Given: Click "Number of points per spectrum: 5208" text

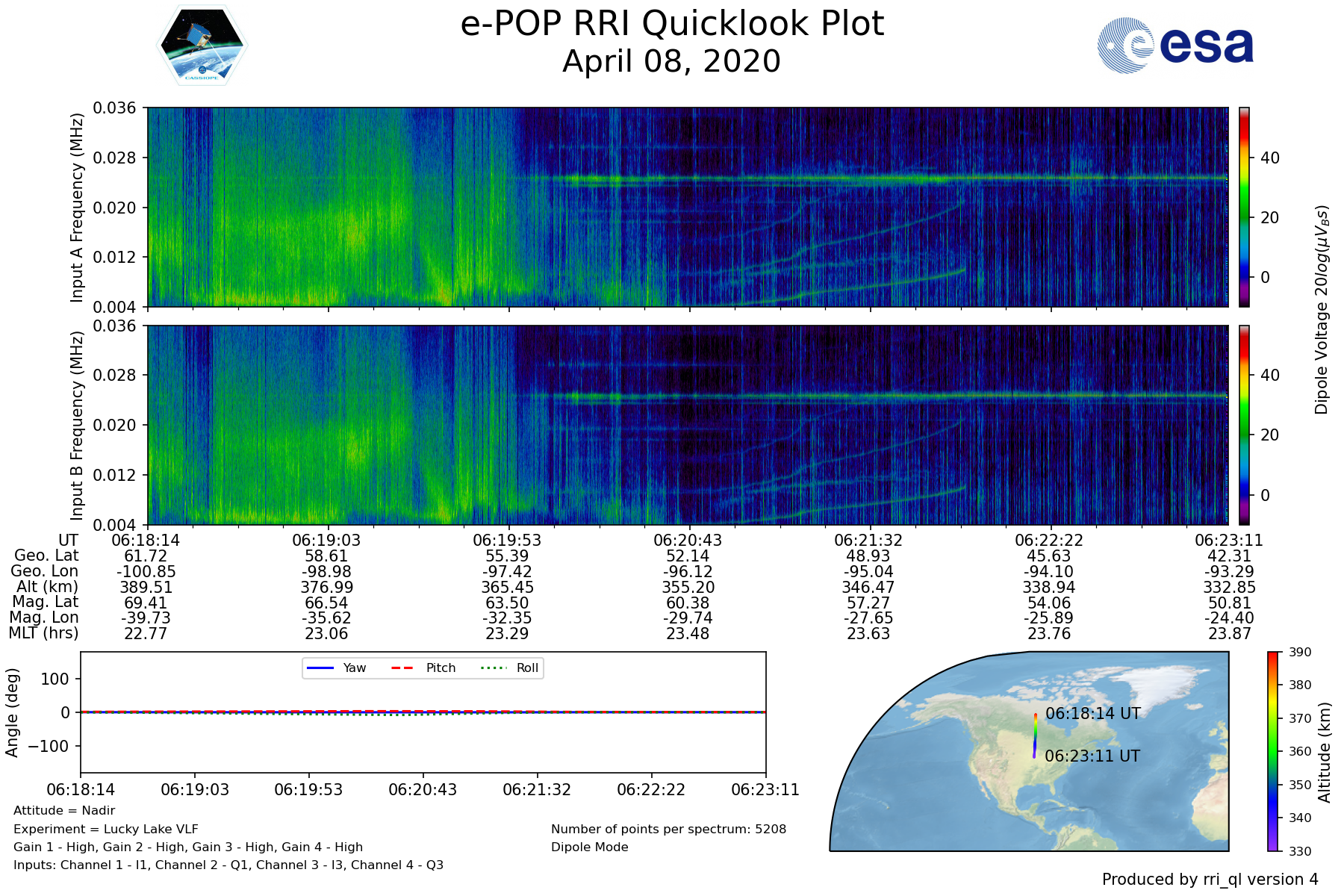Looking at the screenshot, I should click(668, 829).
